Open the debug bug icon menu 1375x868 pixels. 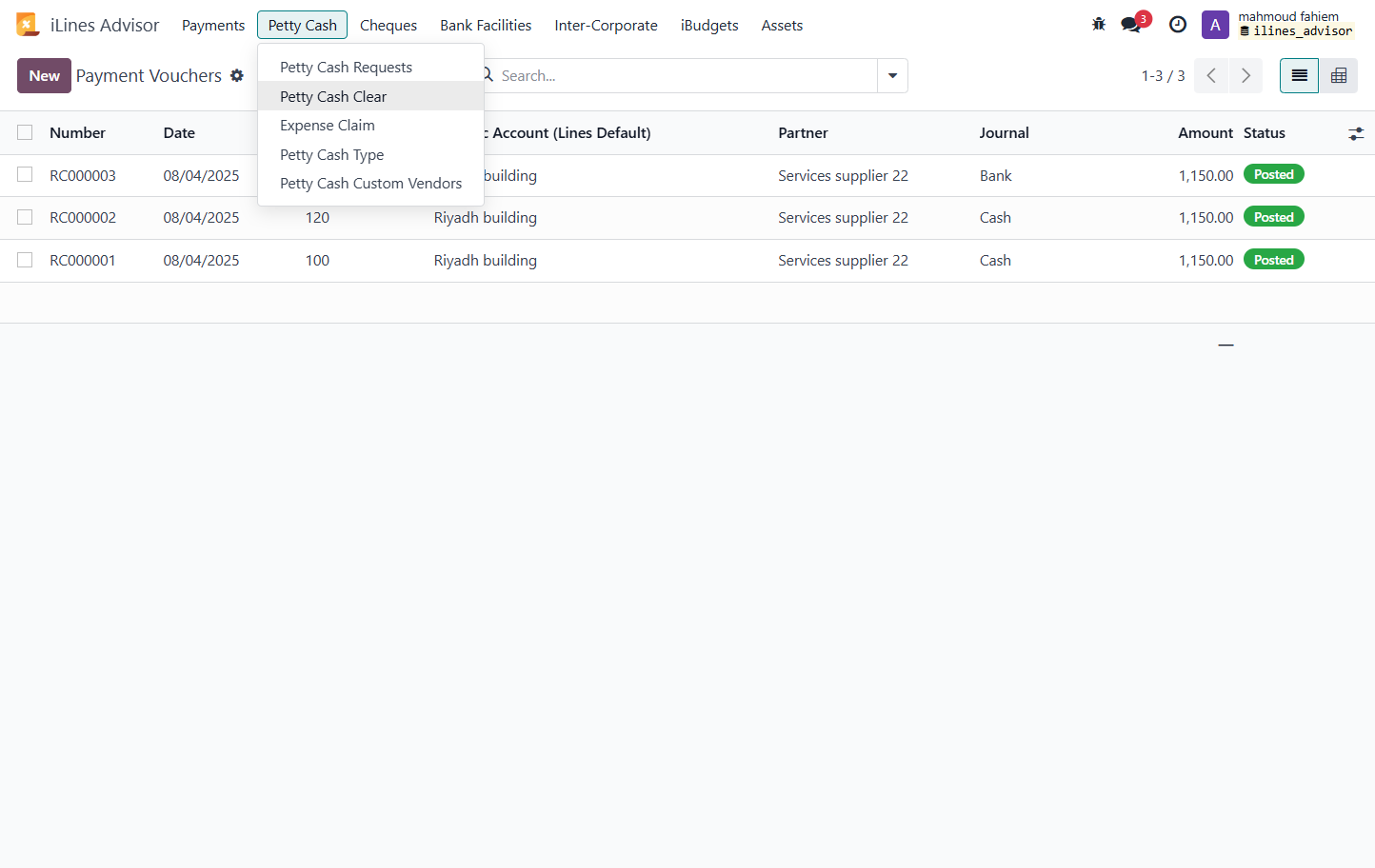pos(1099,25)
